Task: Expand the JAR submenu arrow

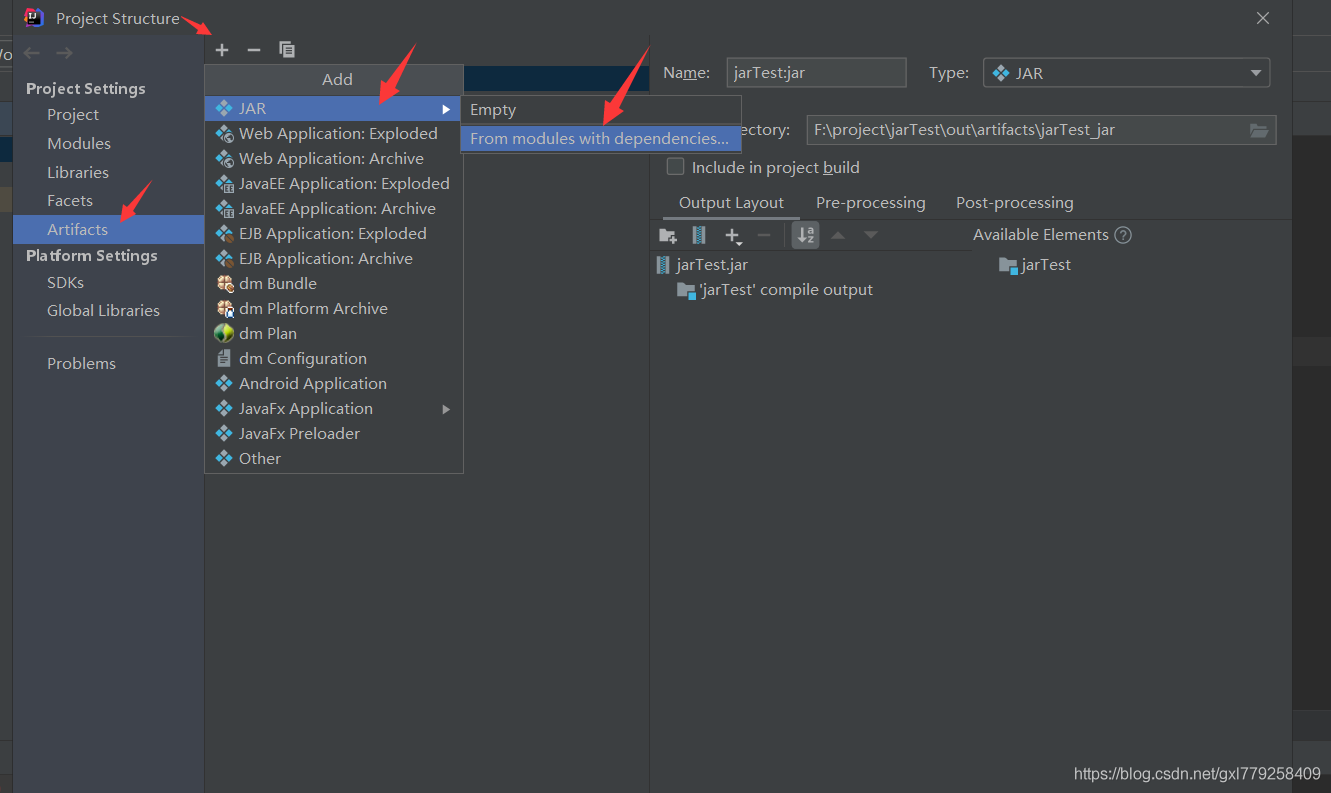Action: coord(446,109)
